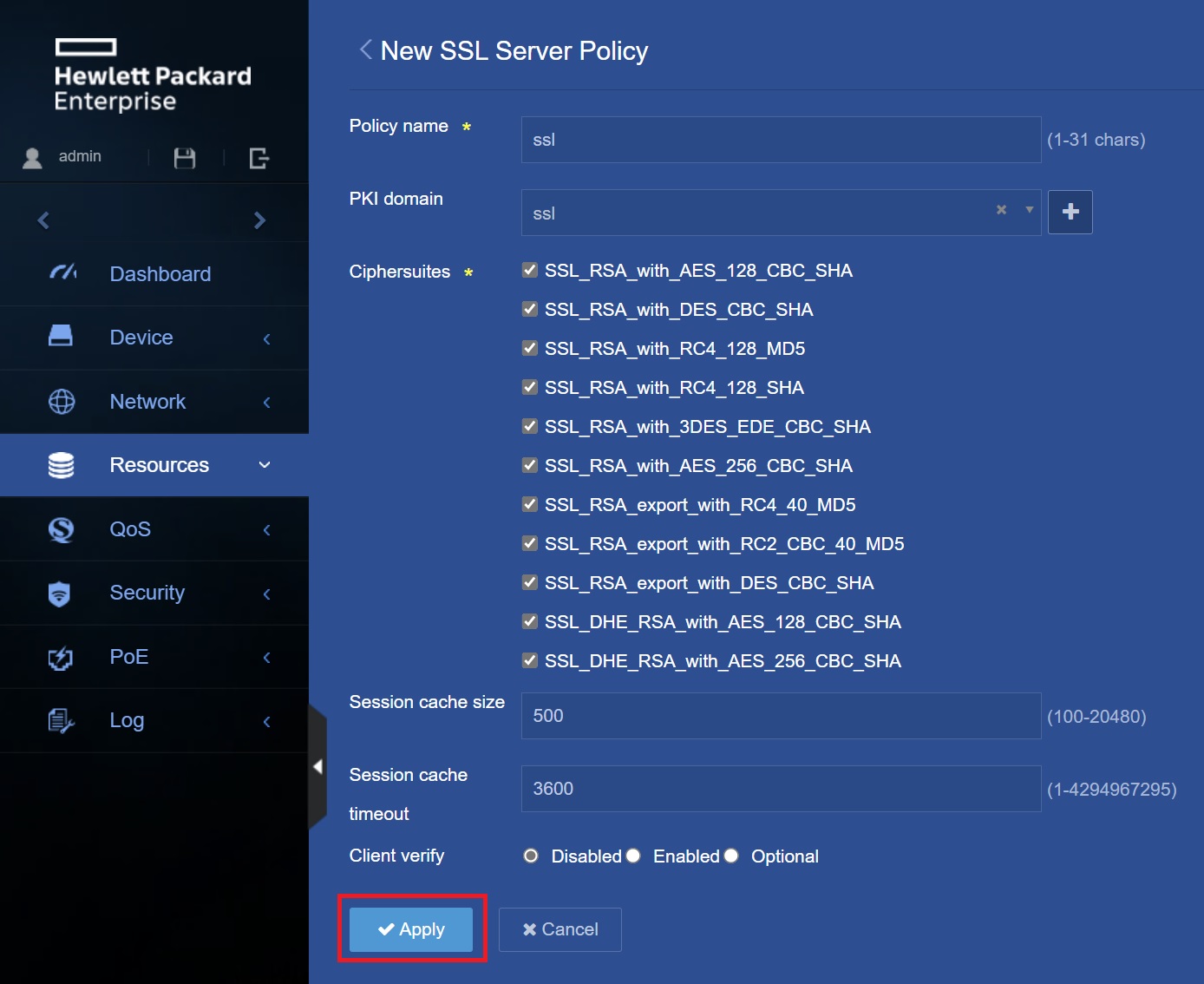The height and width of the screenshot is (984, 1204).
Task: Click the logout icon next to admin
Action: [258, 158]
